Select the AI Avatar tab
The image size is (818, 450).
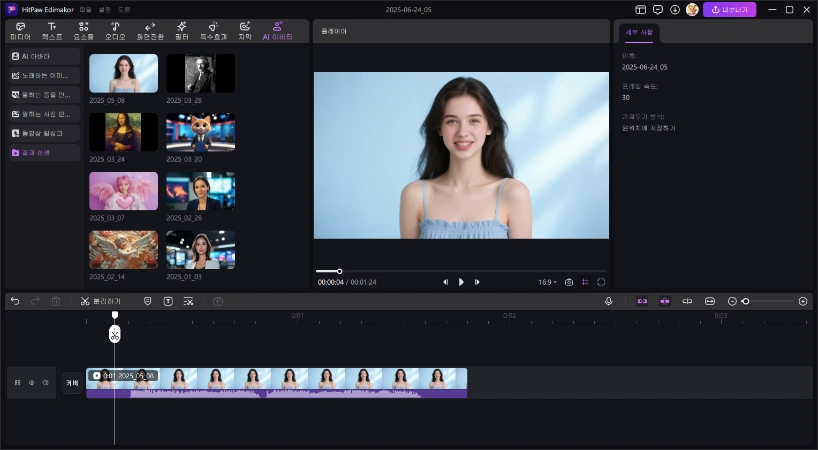pos(278,31)
